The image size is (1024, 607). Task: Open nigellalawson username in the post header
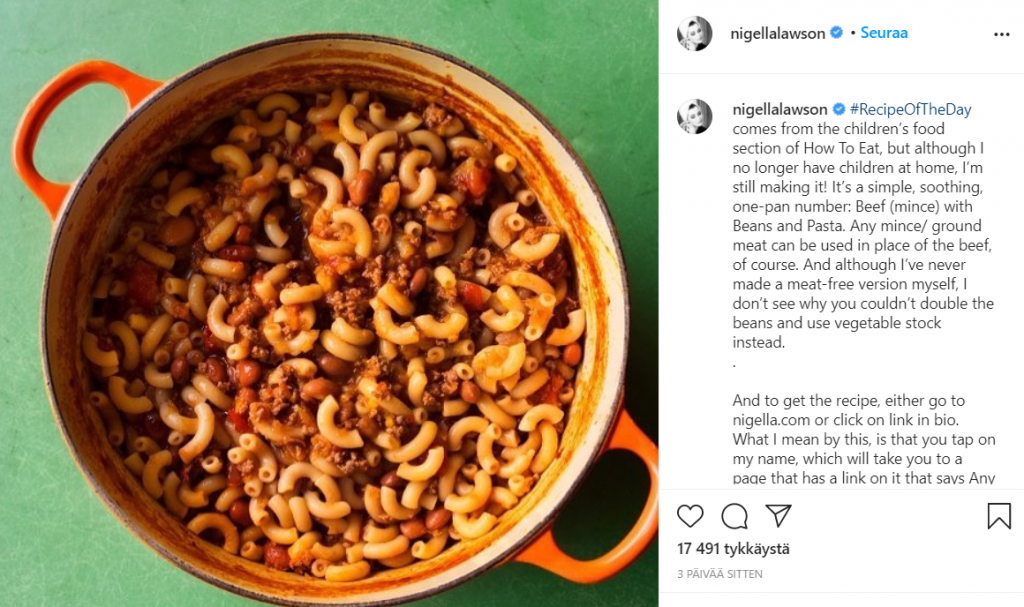pos(777,33)
